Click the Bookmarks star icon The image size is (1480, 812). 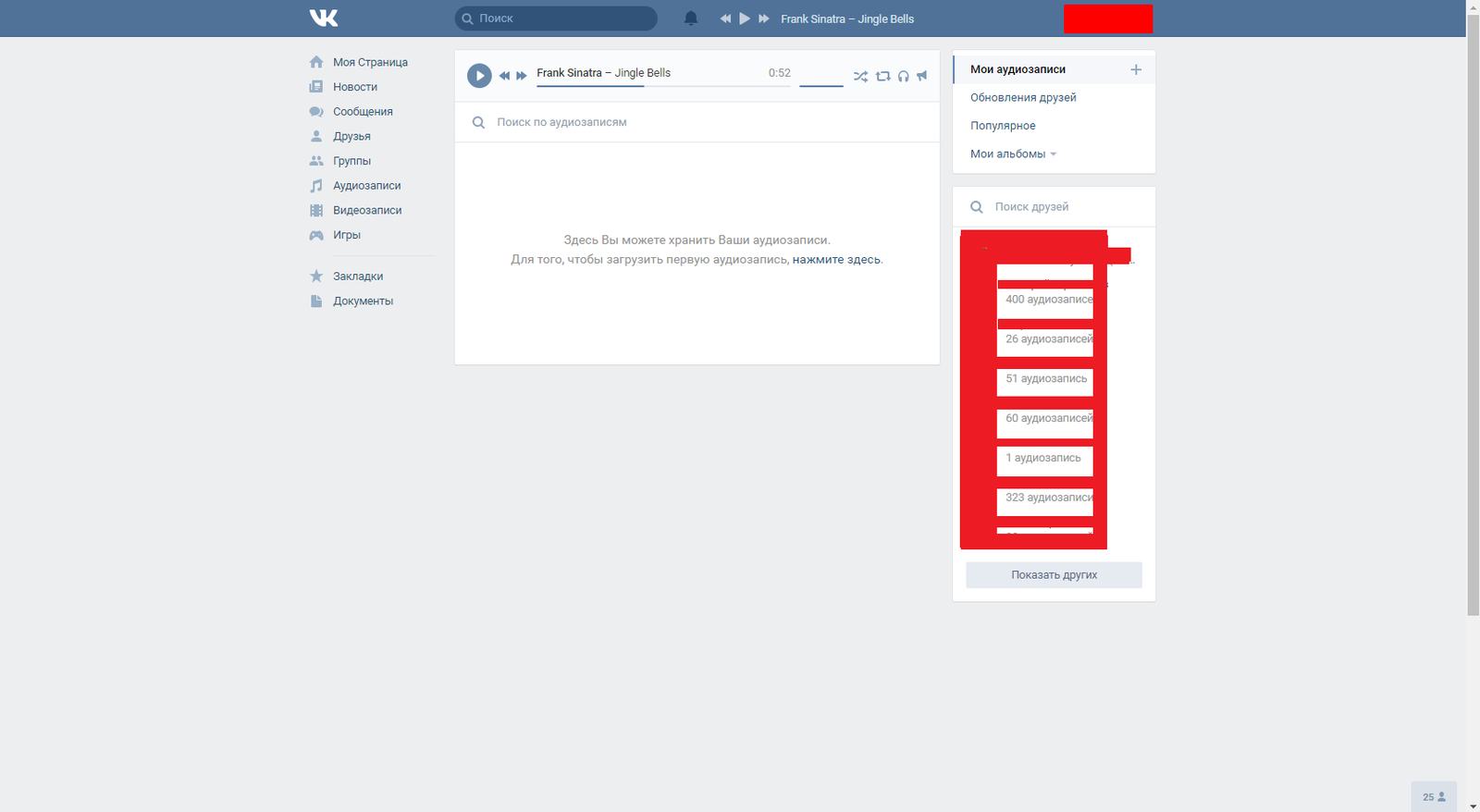(316, 277)
